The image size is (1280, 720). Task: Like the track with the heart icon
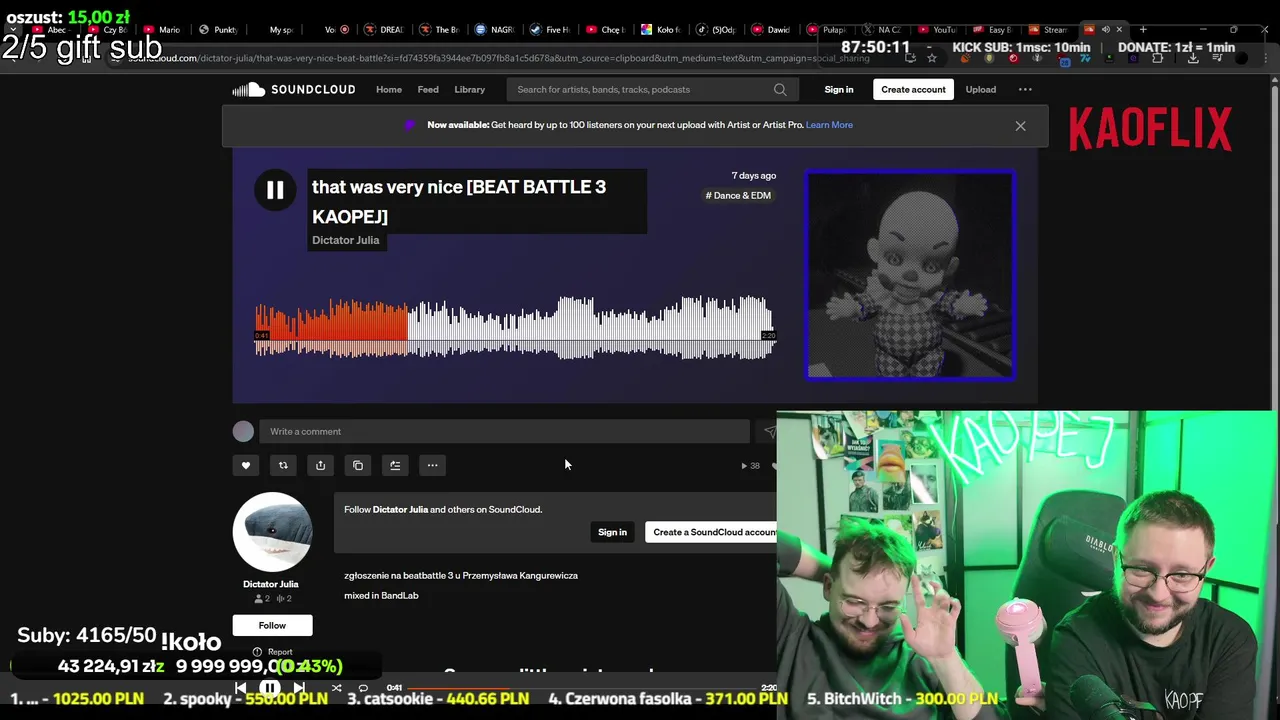coord(246,465)
